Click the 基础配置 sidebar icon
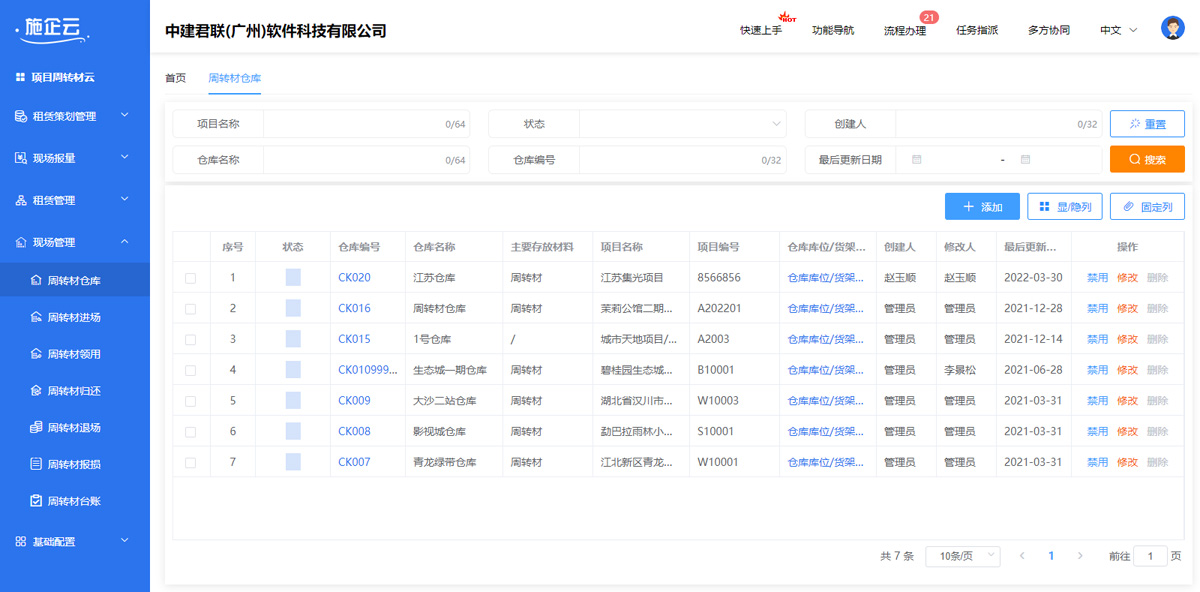 (21, 541)
